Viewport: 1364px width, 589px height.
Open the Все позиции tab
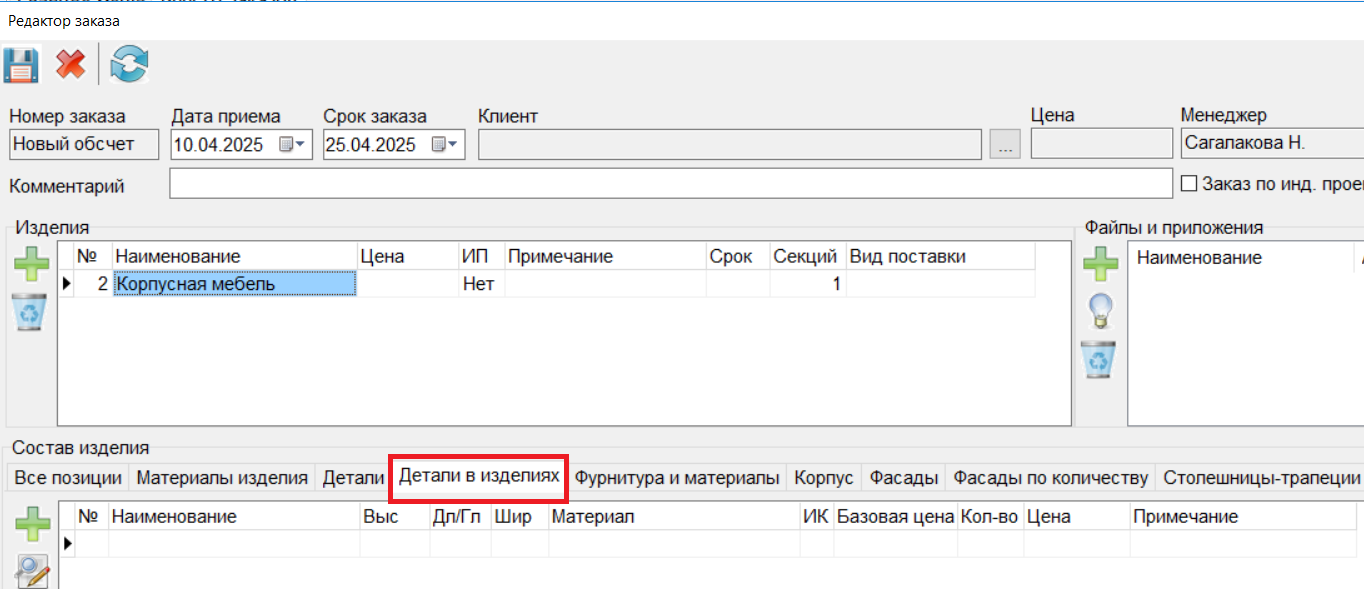(x=68, y=478)
